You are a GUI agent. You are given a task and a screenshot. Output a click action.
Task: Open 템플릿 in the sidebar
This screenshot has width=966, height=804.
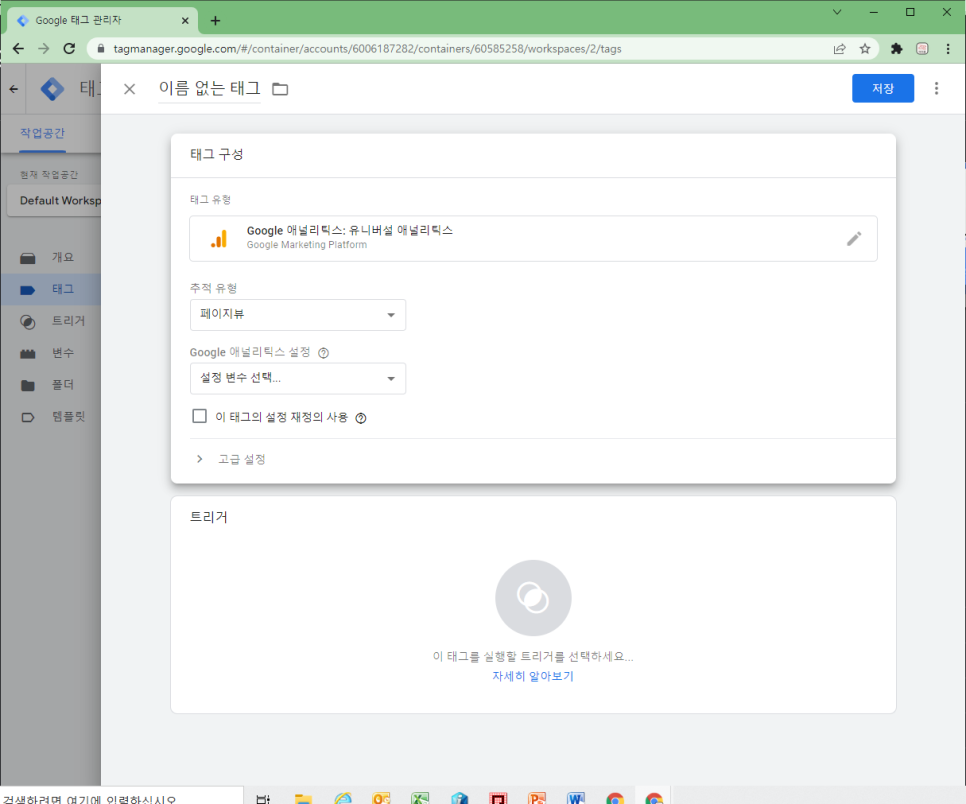point(51,416)
